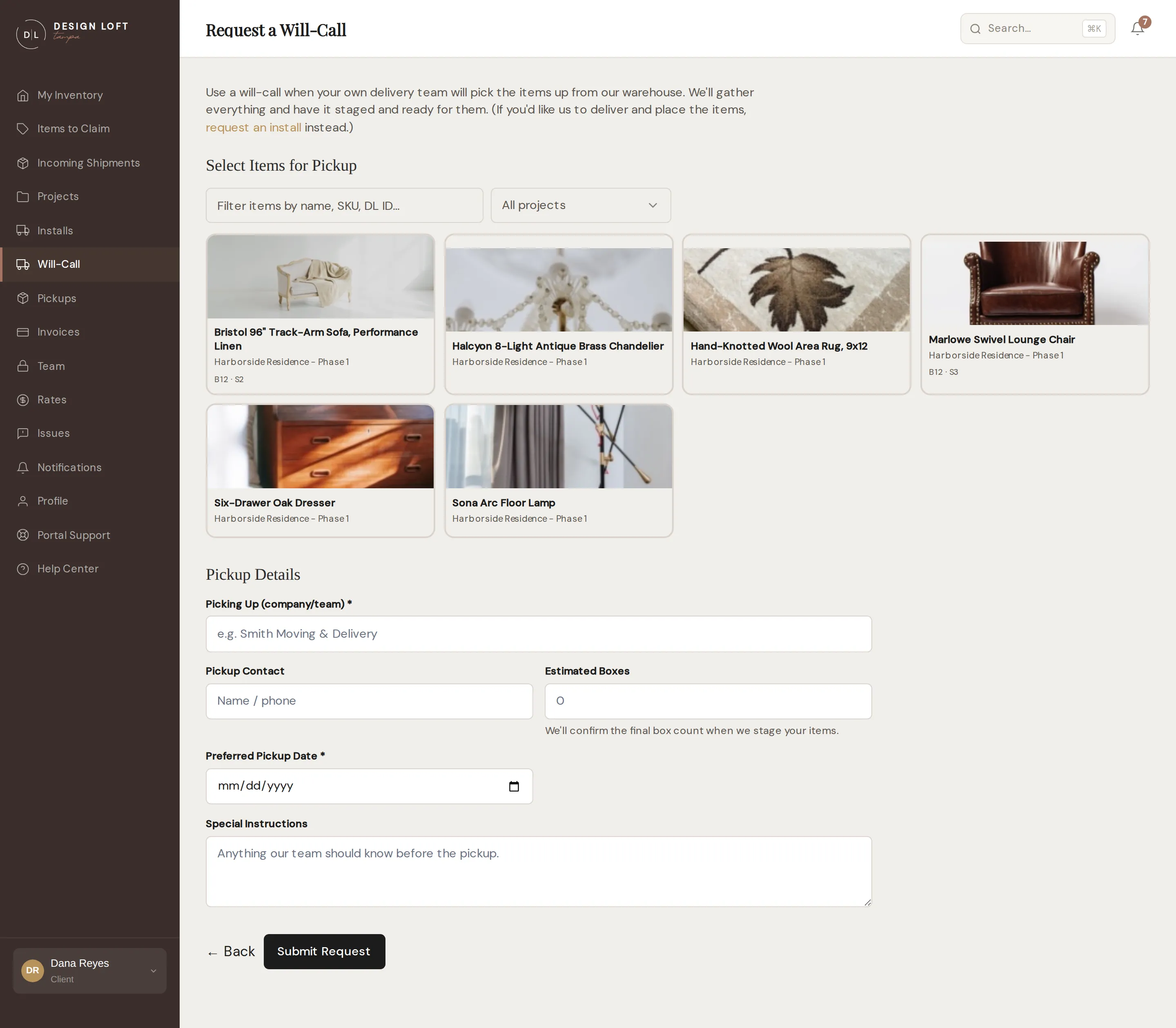Click the Profile person icon

(x=23, y=501)
